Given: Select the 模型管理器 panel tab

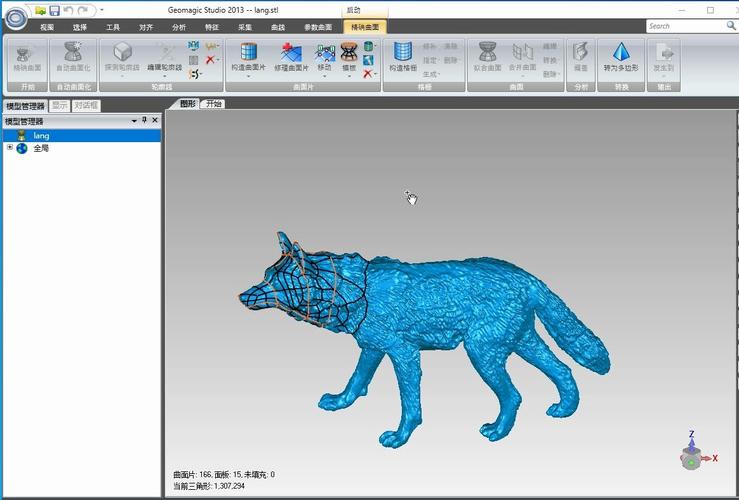Looking at the screenshot, I should (25, 106).
